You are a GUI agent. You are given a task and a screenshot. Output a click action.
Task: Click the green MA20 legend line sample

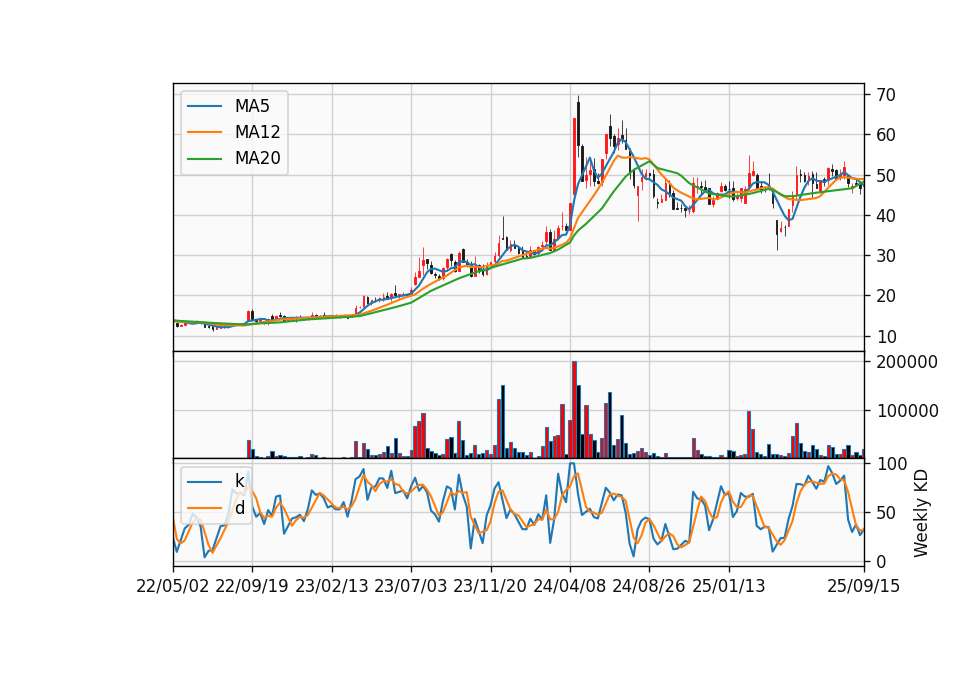tap(204, 159)
